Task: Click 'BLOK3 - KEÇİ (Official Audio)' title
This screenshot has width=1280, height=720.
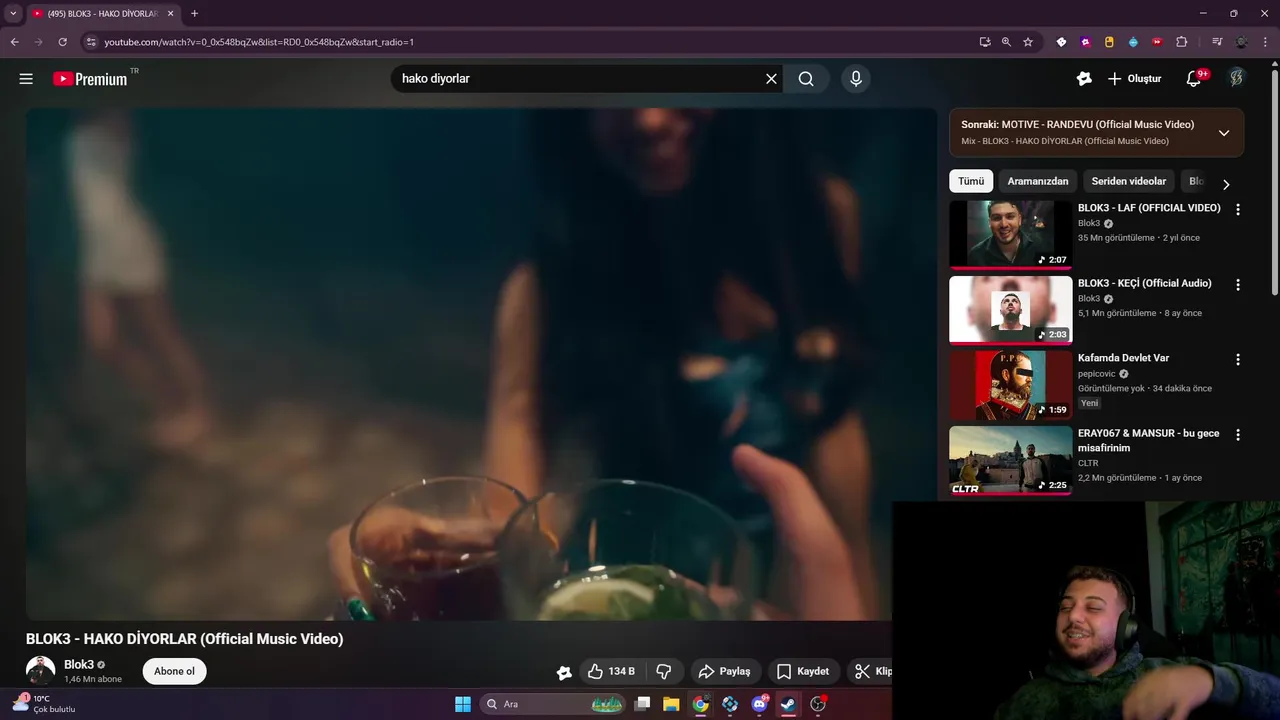Action: click(1145, 283)
